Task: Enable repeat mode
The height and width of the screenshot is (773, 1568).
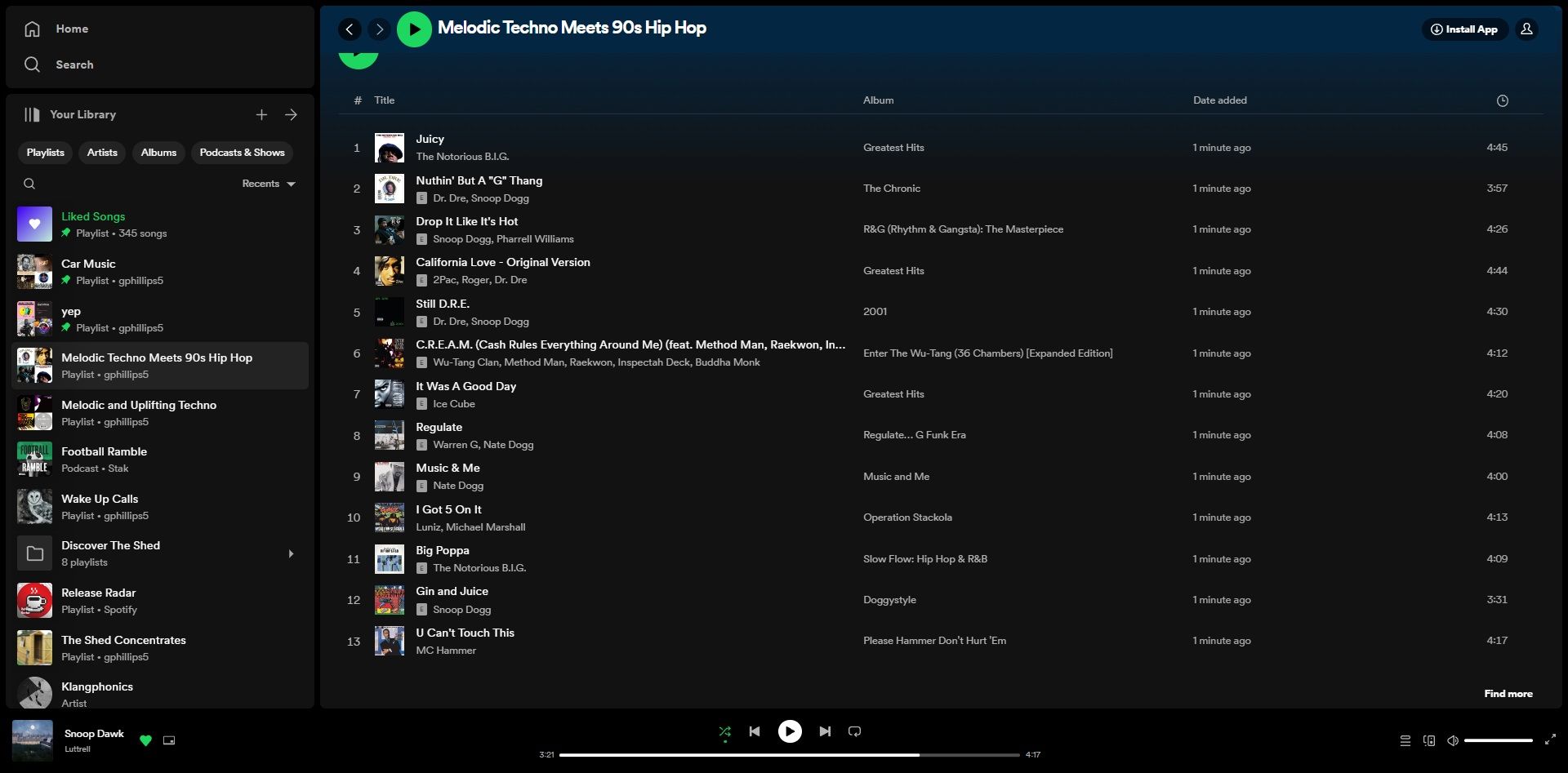Action: tap(853, 731)
